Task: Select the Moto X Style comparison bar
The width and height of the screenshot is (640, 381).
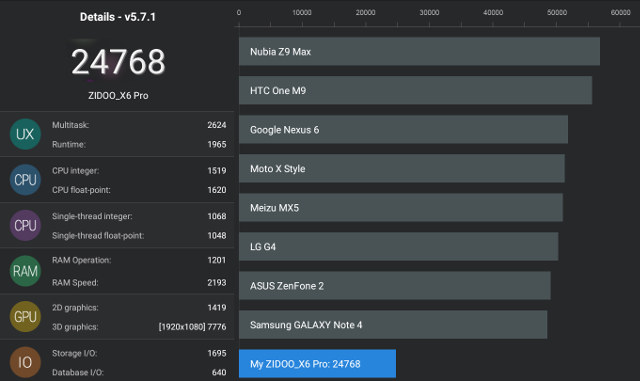Action: point(402,168)
